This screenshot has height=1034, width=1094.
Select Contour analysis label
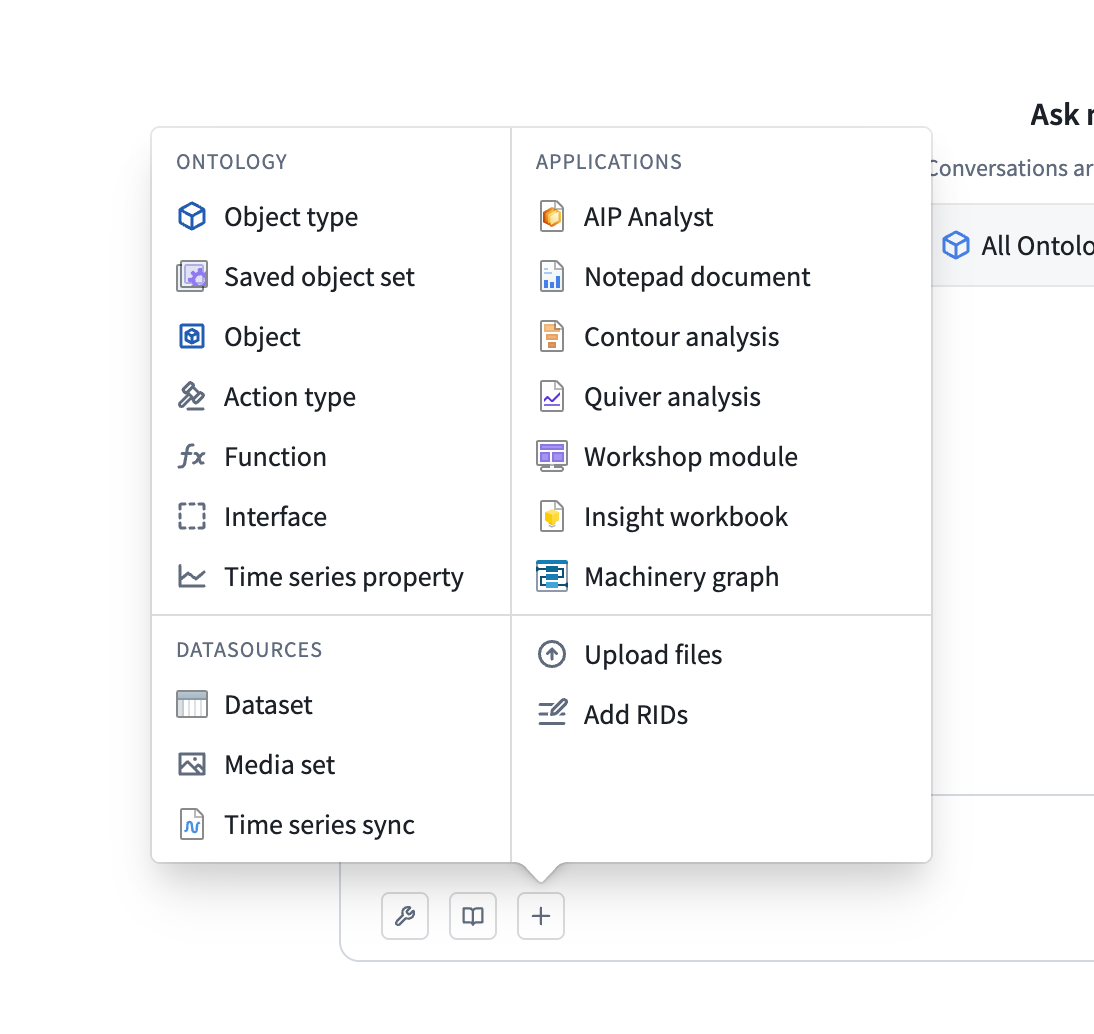point(682,337)
